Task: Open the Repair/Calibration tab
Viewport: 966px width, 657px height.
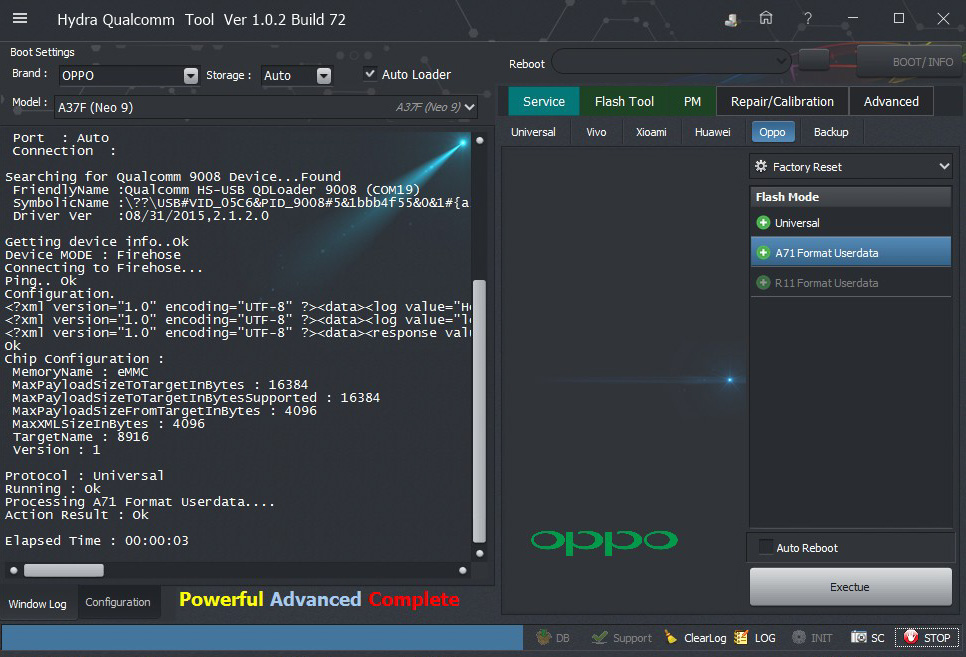Action: pyautogui.click(x=782, y=101)
